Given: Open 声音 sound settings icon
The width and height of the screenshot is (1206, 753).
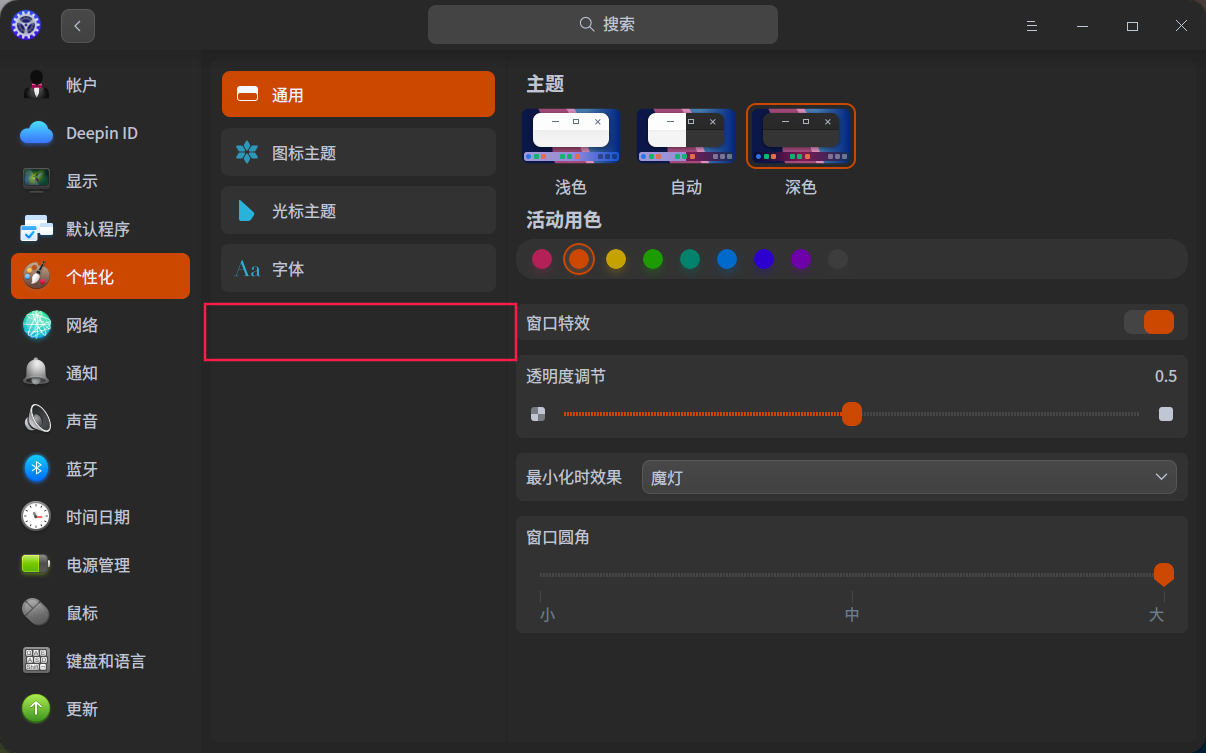Looking at the screenshot, I should 37,421.
